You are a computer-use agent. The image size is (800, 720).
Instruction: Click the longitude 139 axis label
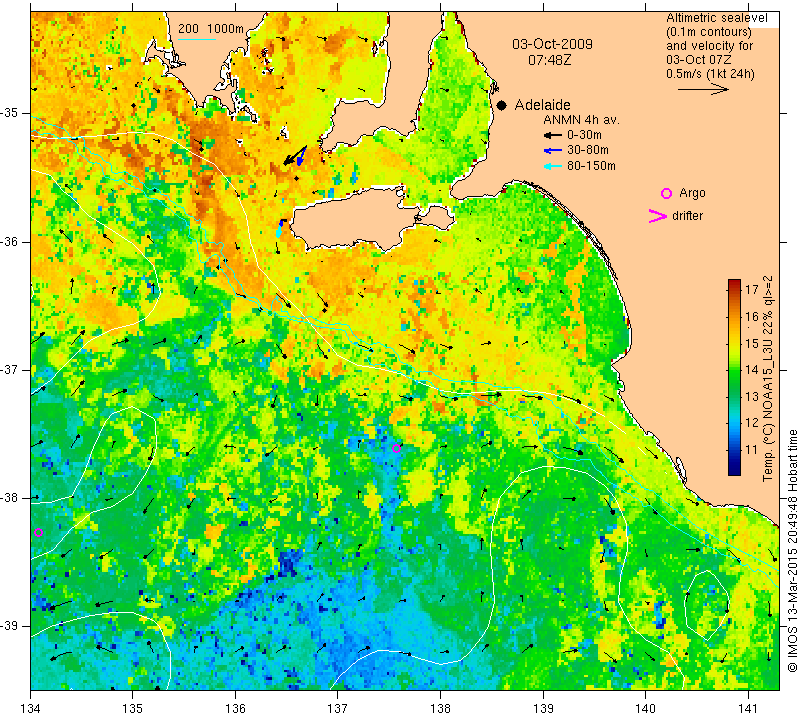coord(543,709)
